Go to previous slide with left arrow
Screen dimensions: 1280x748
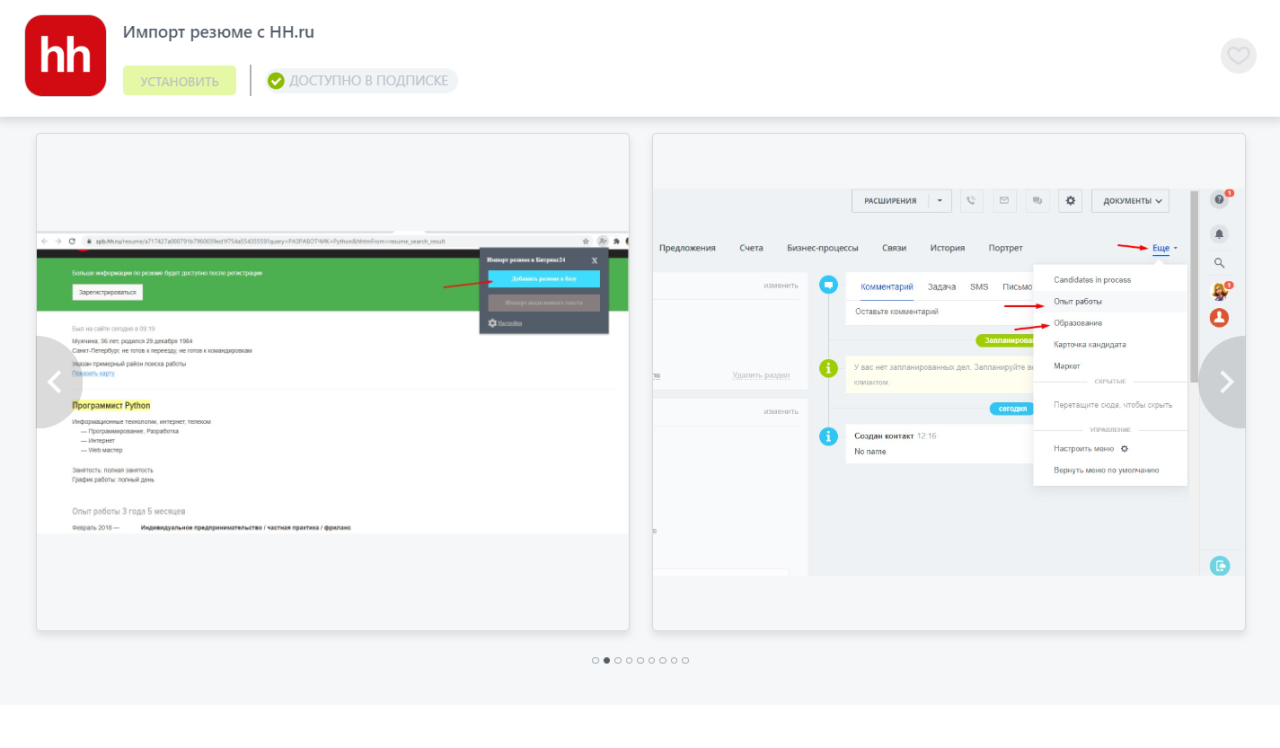point(55,382)
